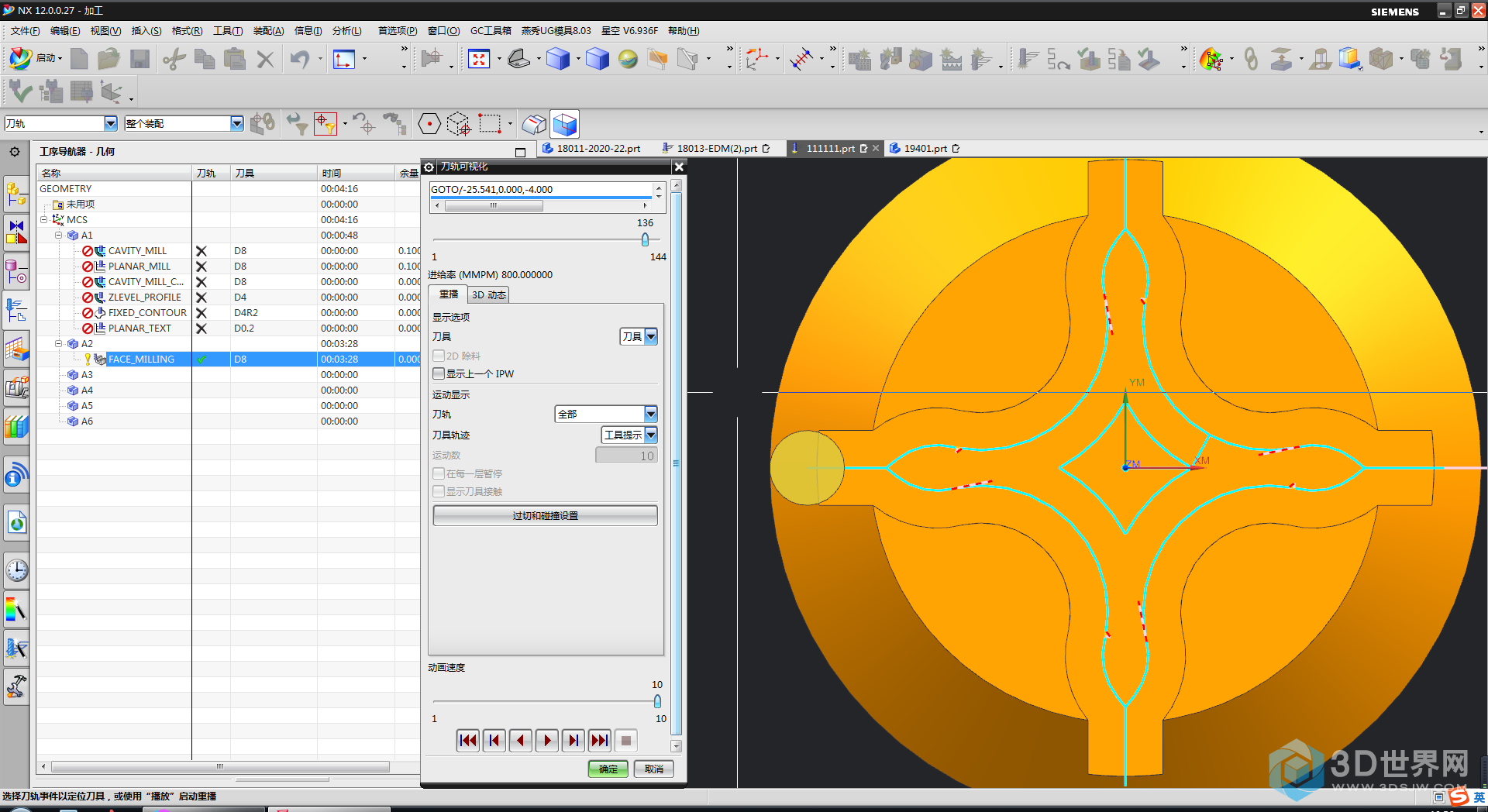
Task: Collapse the A1 group node
Action: pyautogui.click(x=58, y=235)
